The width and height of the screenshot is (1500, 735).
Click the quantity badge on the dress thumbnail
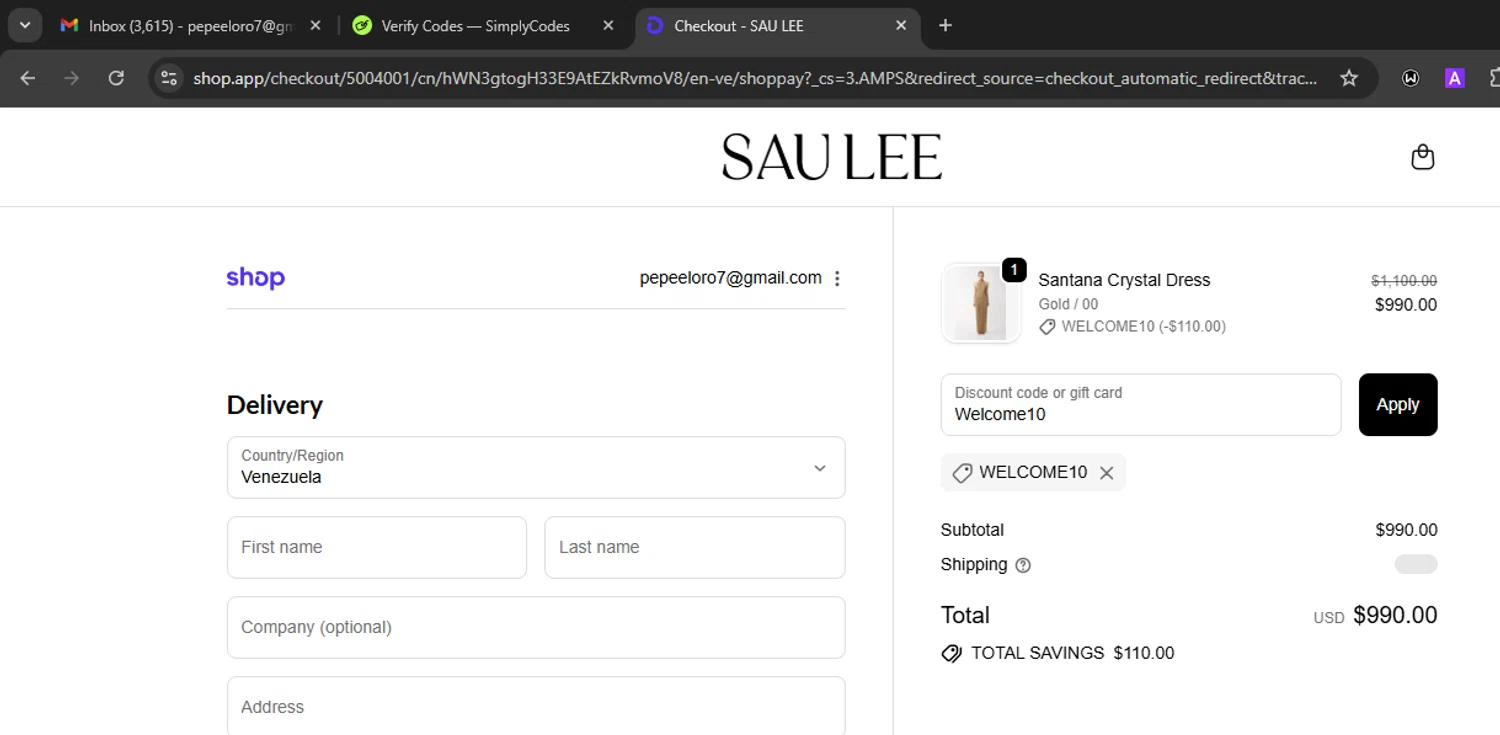[1014, 269]
